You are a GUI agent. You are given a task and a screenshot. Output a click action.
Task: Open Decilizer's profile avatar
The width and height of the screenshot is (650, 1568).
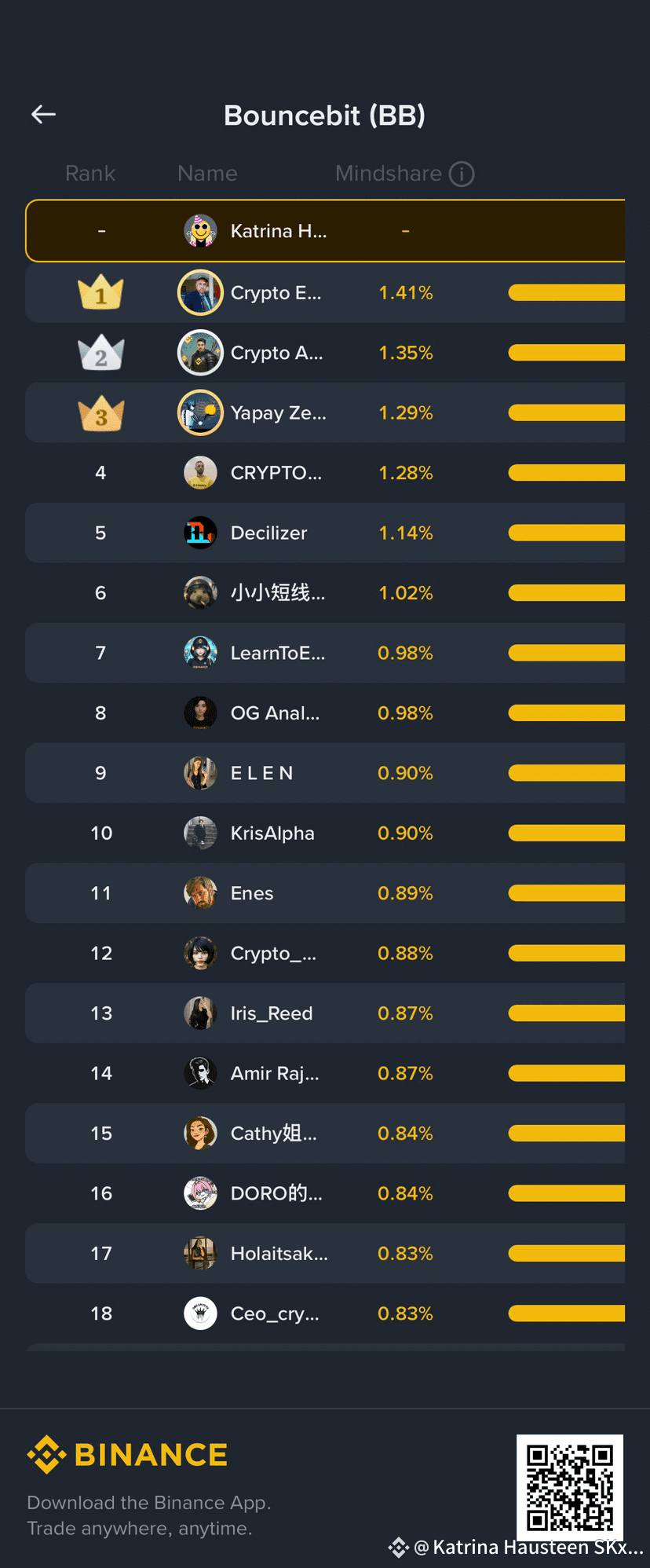(x=200, y=533)
